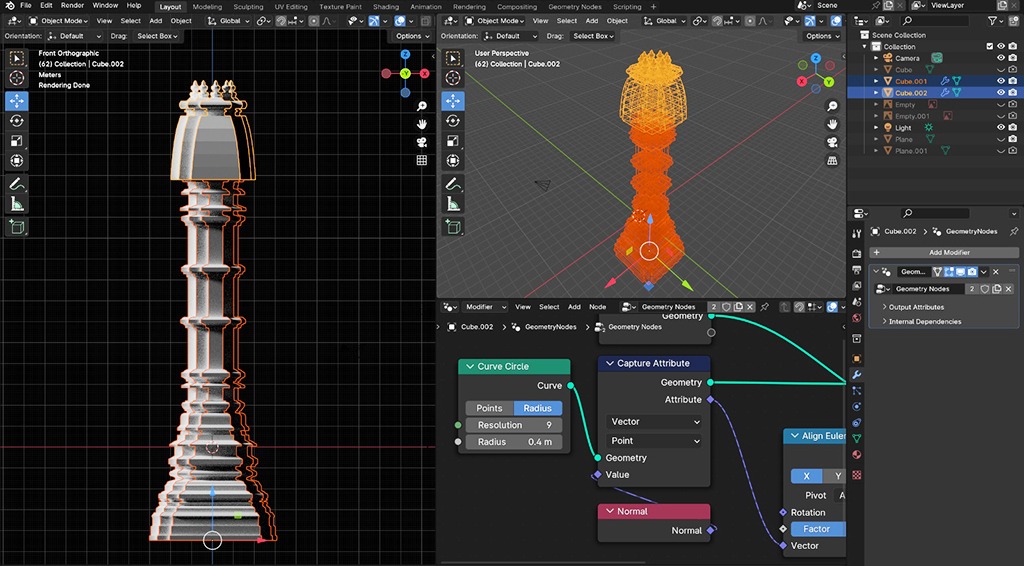Click the pan hand icon in the right viewport
The width and height of the screenshot is (1024, 566).
[x=832, y=124]
